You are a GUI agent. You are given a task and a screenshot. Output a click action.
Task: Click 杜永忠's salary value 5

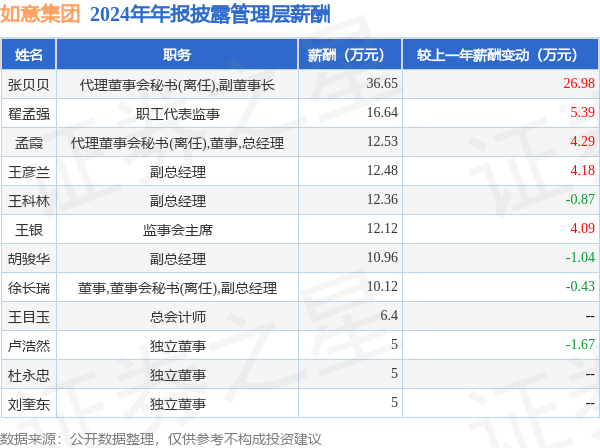pos(394,374)
